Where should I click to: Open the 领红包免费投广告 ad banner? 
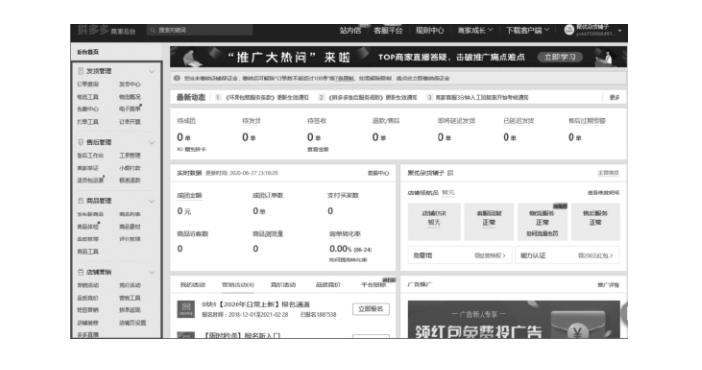pos(514,319)
